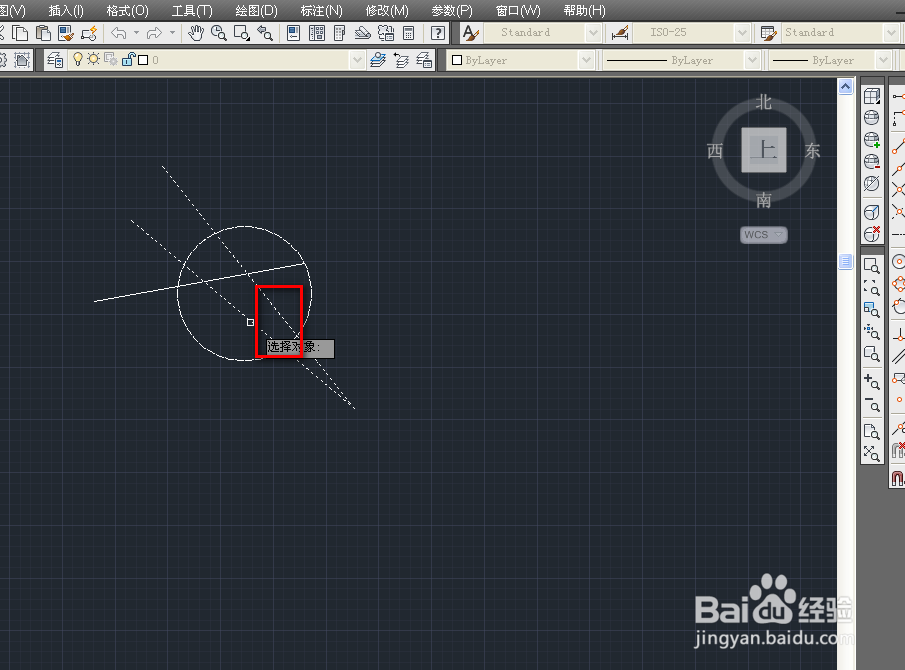Open the Text Style manager icon
The image size is (905, 670).
tap(471, 33)
